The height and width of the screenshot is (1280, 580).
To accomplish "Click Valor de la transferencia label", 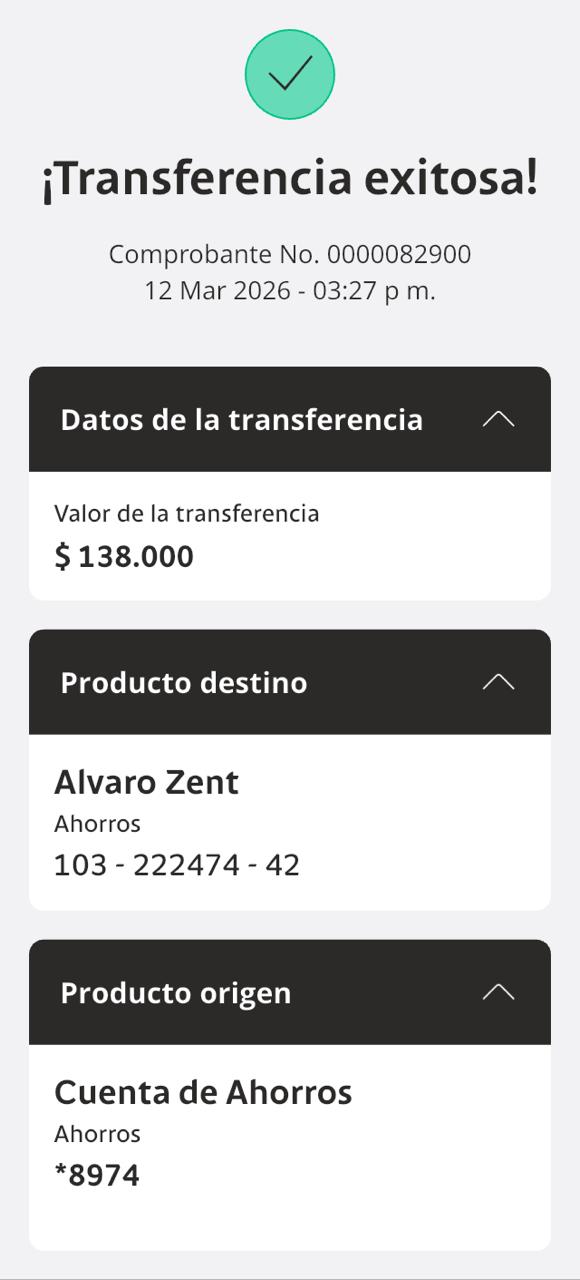I will (x=186, y=513).
